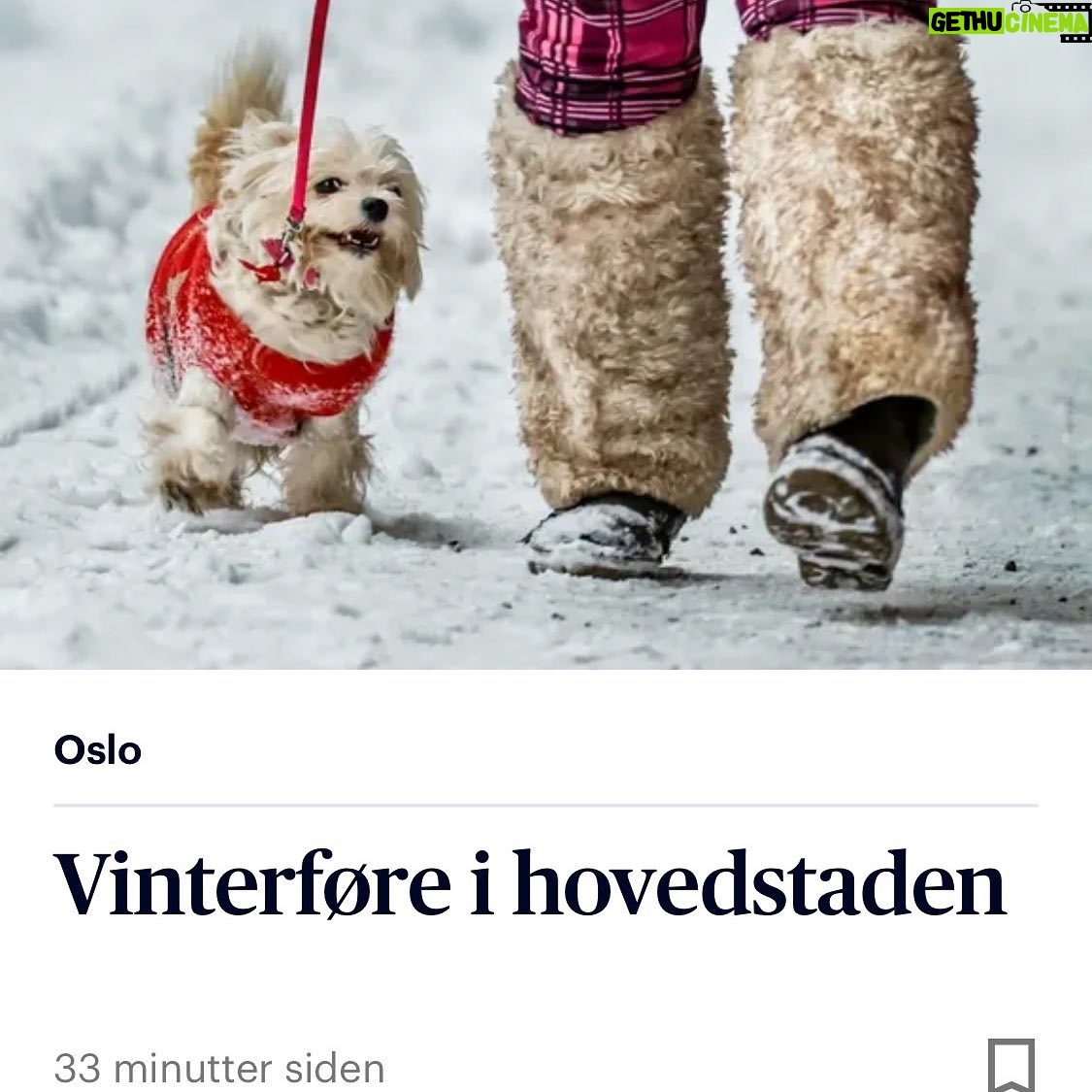Click the 33 minutter siden timestamp
Viewport: 1092px width, 1092px height.
(x=219, y=1069)
